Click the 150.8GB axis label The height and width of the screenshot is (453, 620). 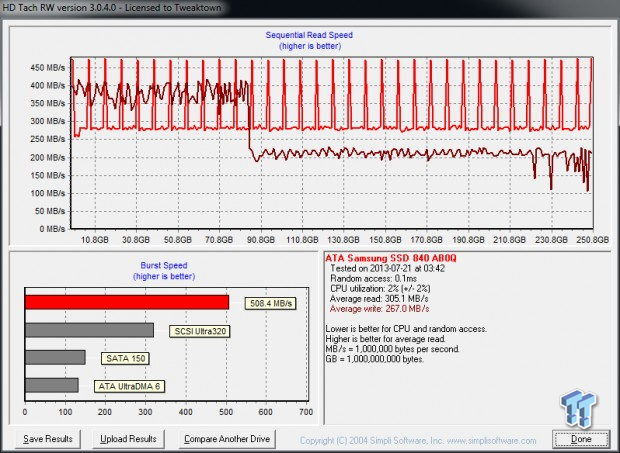click(x=385, y=240)
